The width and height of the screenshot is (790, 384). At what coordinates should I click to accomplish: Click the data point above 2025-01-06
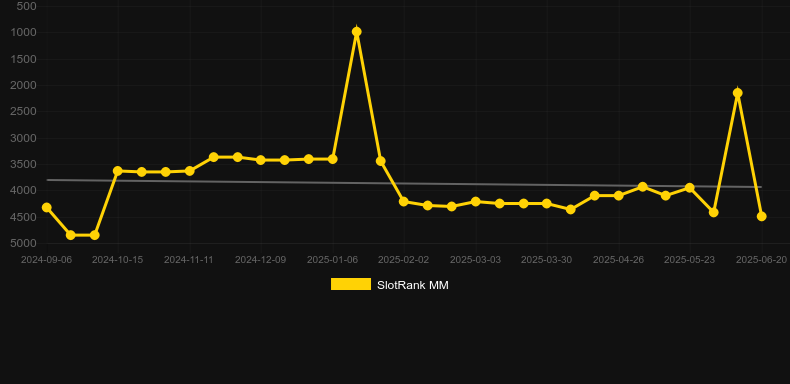(333, 159)
